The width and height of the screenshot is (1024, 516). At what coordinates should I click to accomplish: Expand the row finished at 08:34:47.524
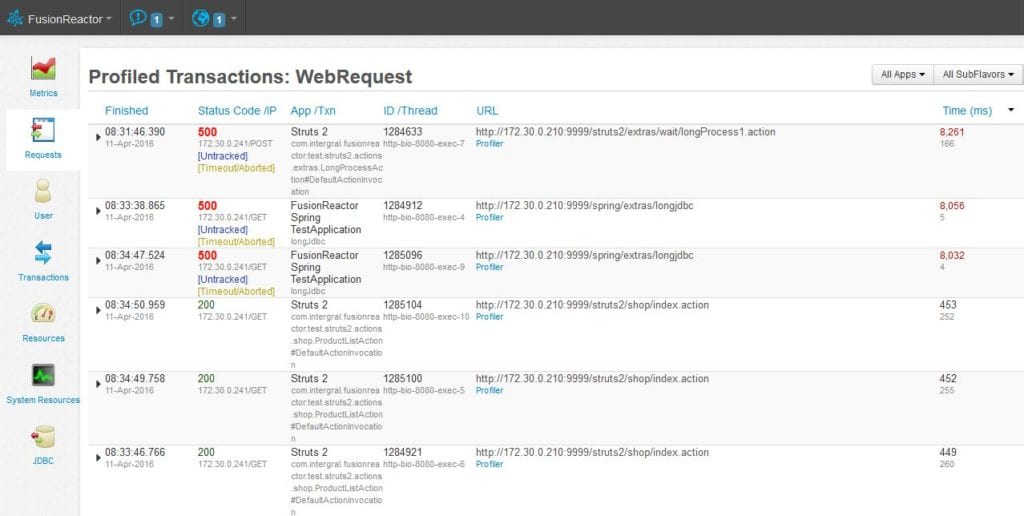(99, 261)
